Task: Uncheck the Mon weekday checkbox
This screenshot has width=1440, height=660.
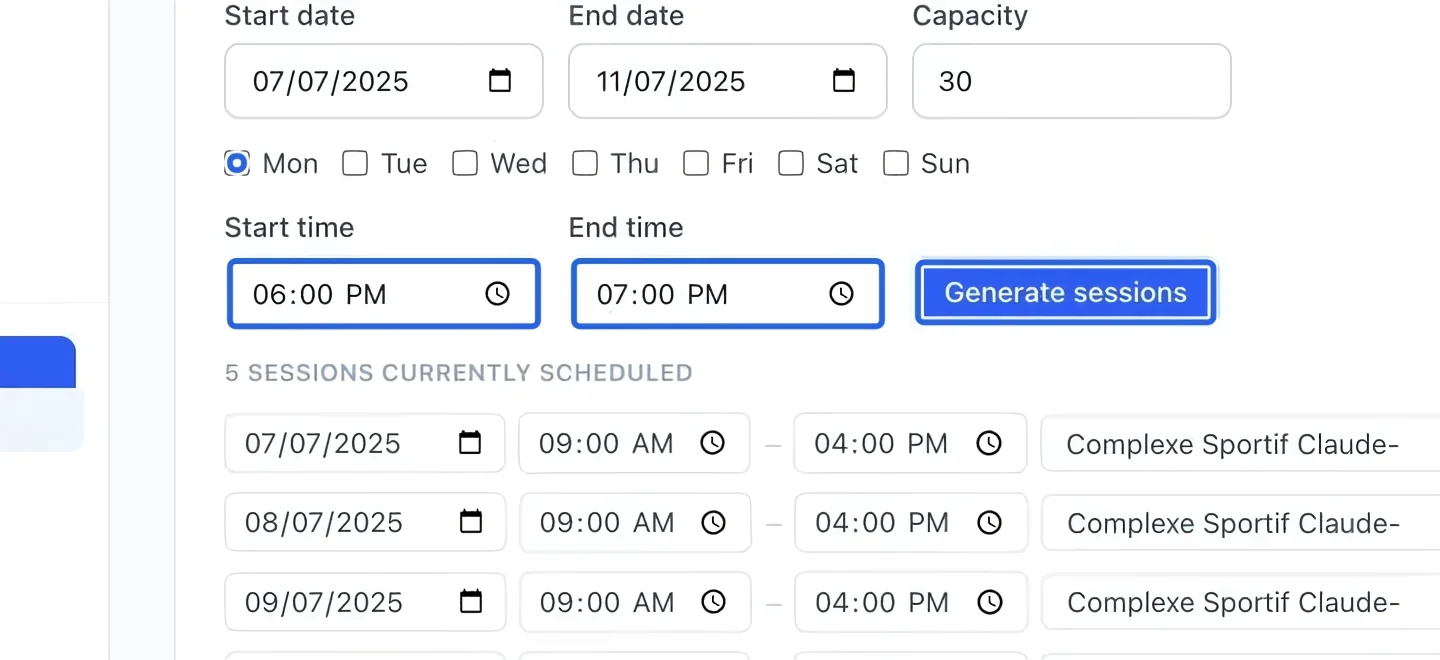Action: (x=237, y=163)
